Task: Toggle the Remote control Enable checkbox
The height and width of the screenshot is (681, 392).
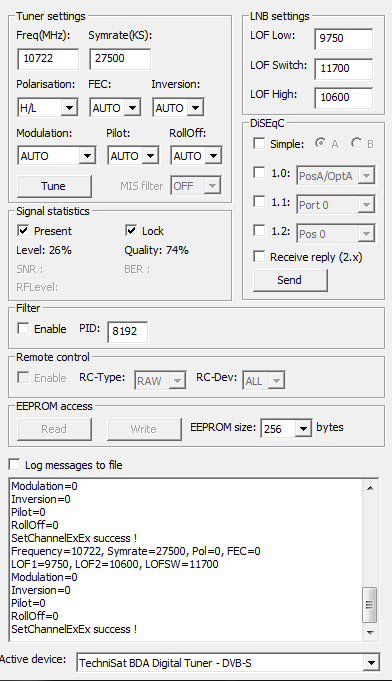Action: pyautogui.click(x=23, y=378)
